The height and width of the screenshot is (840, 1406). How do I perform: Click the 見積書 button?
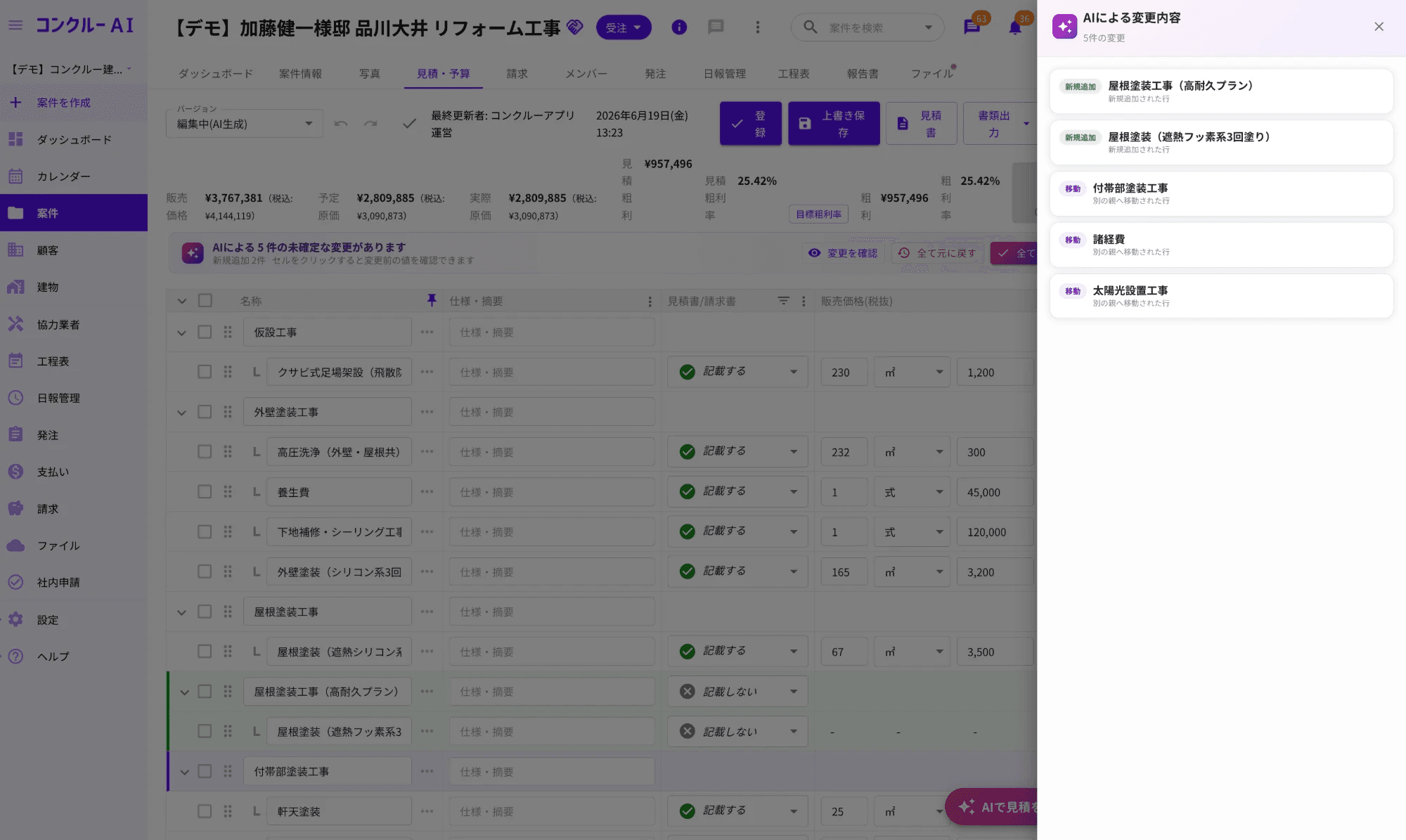coord(921,124)
